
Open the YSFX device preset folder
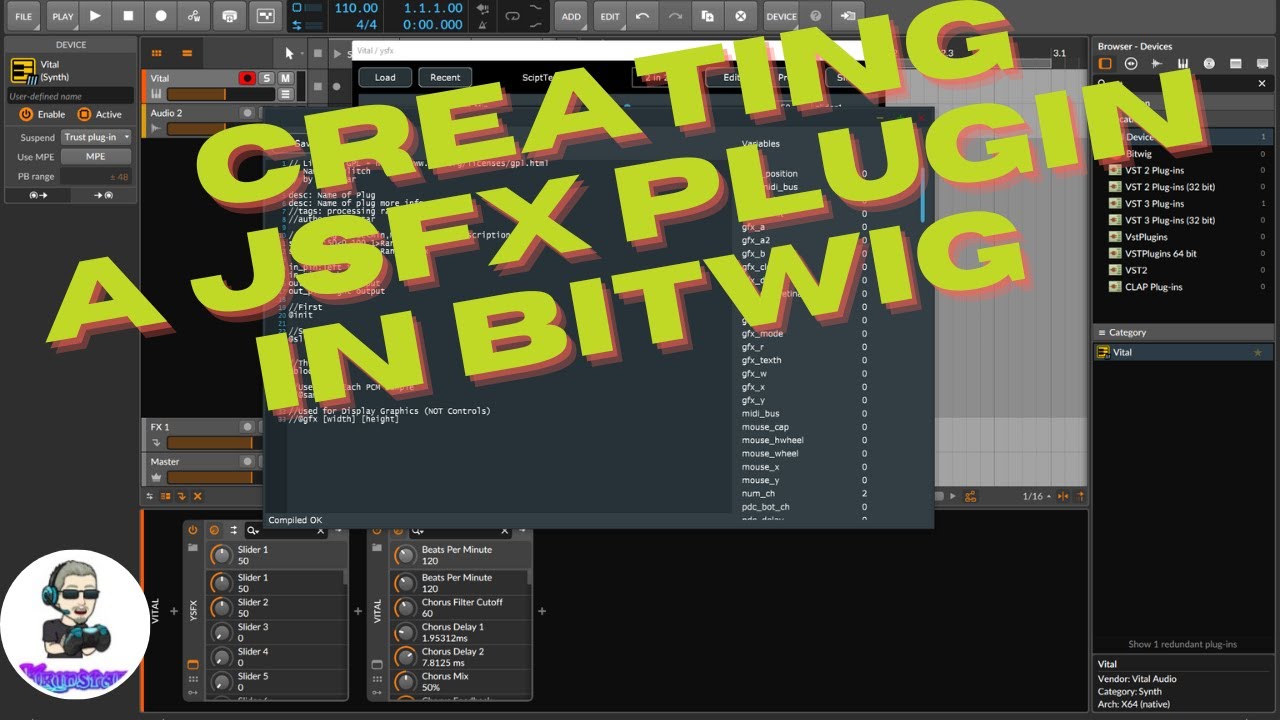(x=193, y=548)
